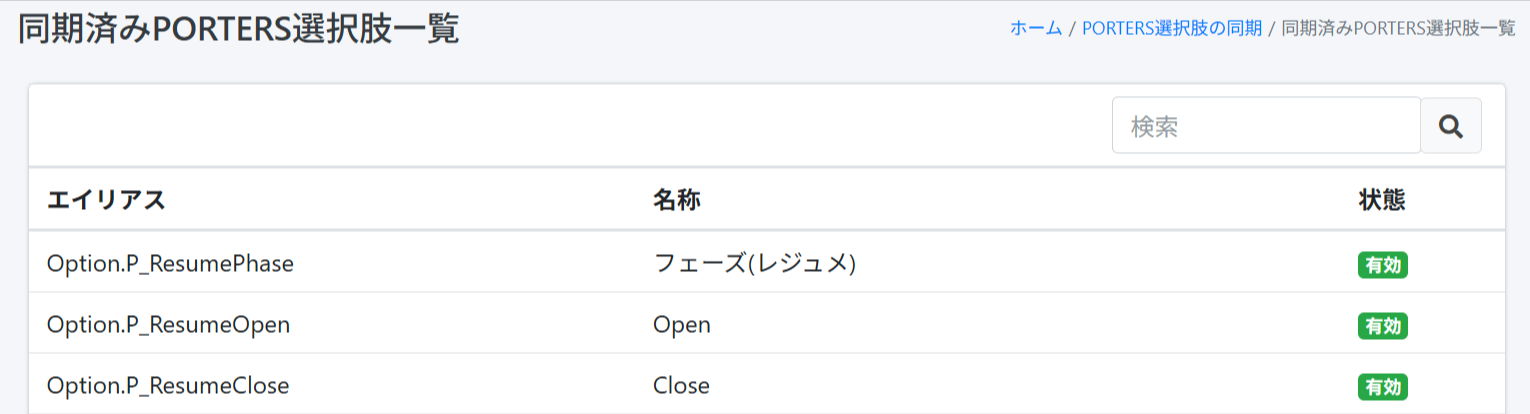Click the 有効 badge for Option.P_ResumeOpen
This screenshot has width=1530, height=414.
click(1382, 326)
